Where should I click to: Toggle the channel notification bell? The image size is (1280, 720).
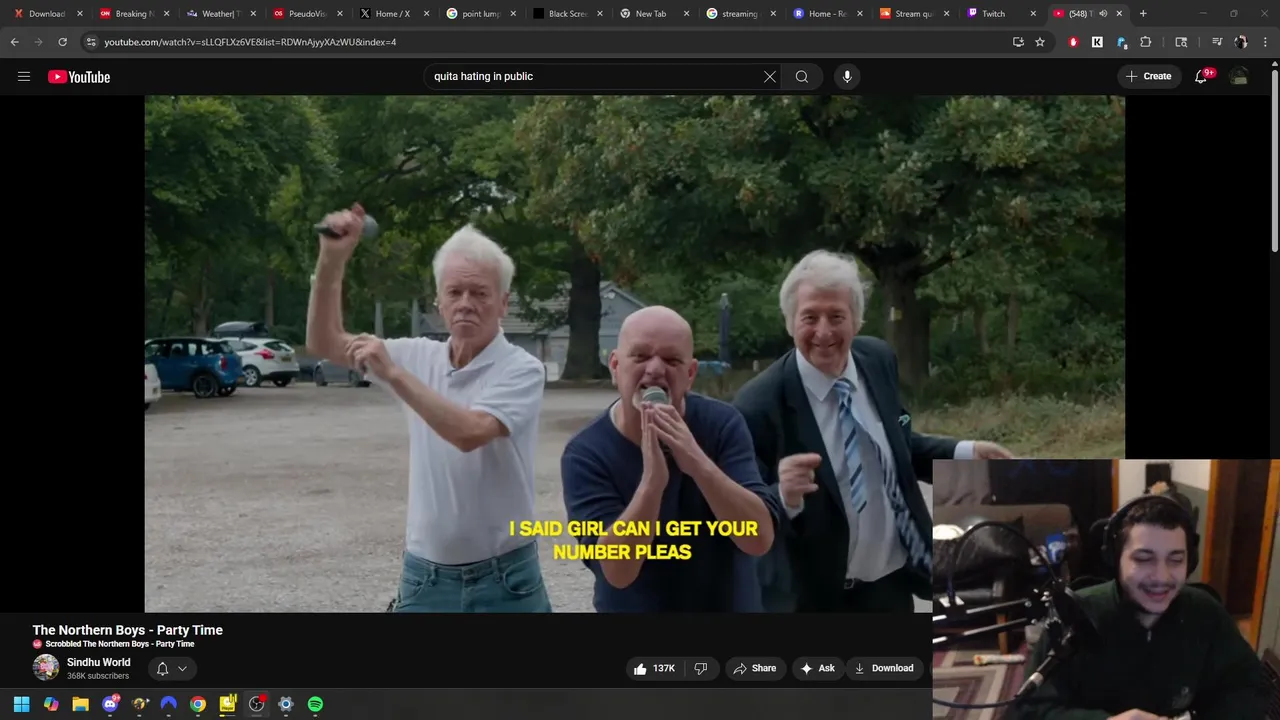pos(162,668)
